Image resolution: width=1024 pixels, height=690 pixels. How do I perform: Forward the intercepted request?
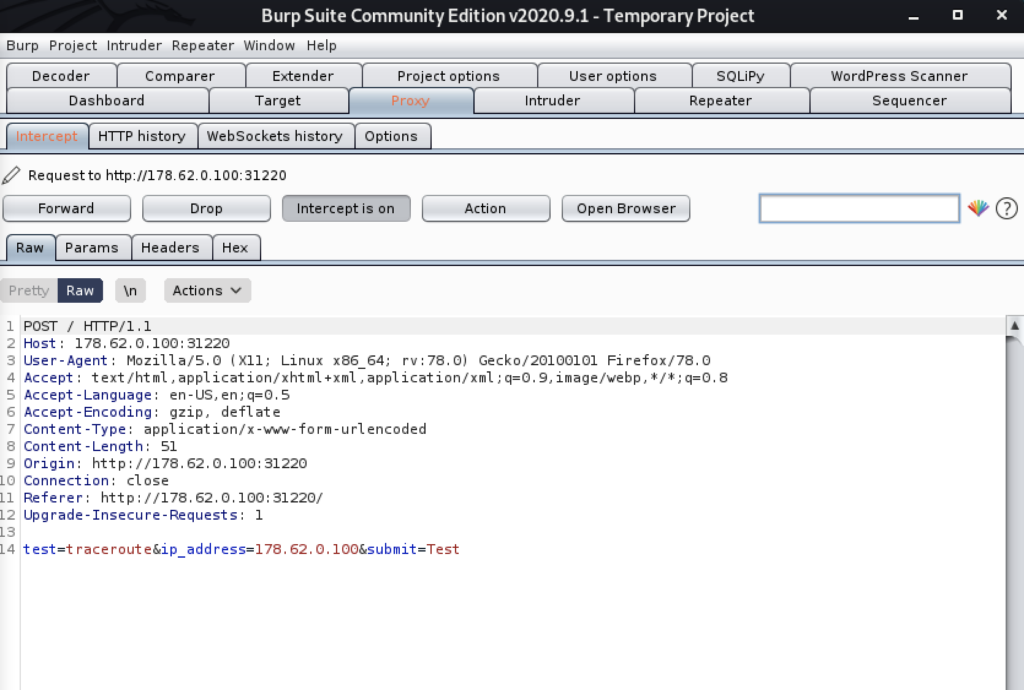66,208
